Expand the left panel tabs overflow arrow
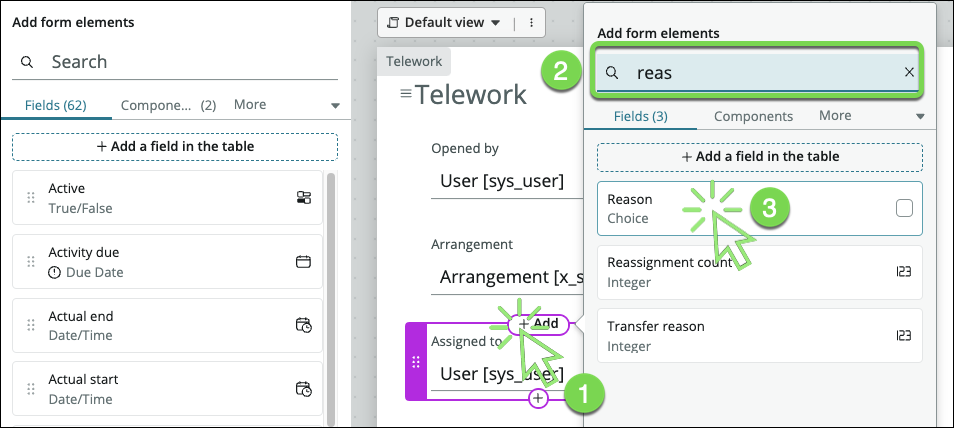The width and height of the screenshot is (954, 428). (x=335, y=105)
